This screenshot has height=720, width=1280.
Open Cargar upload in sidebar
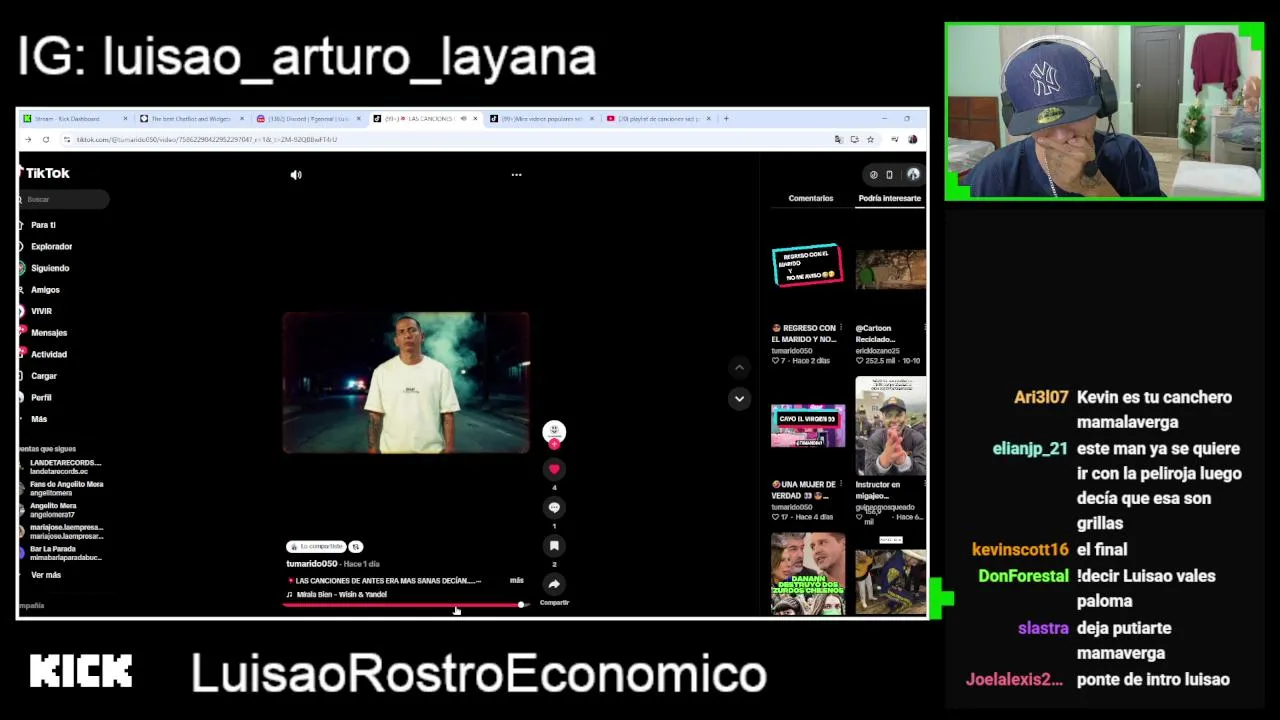pyautogui.click(x=43, y=376)
